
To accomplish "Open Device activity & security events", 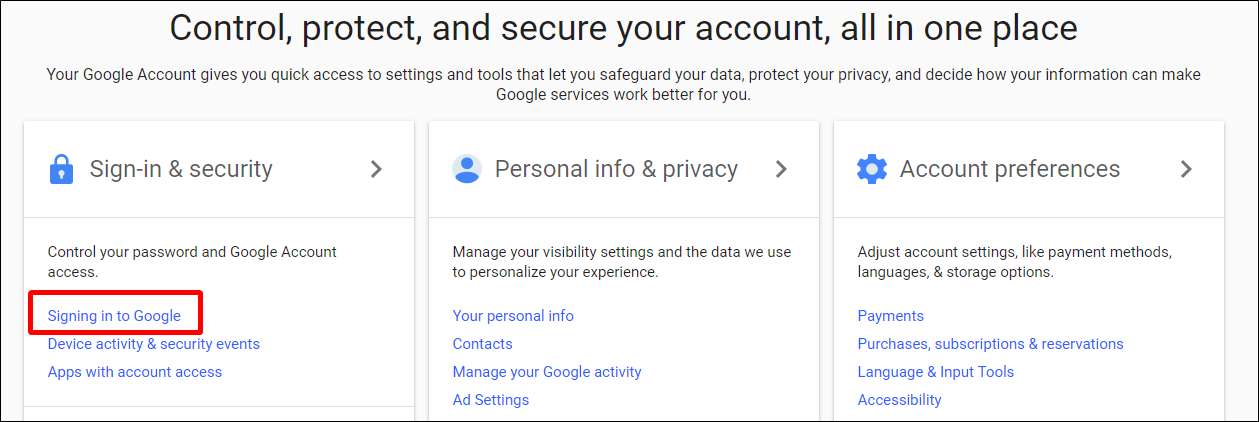I will [x=153, y=344].
